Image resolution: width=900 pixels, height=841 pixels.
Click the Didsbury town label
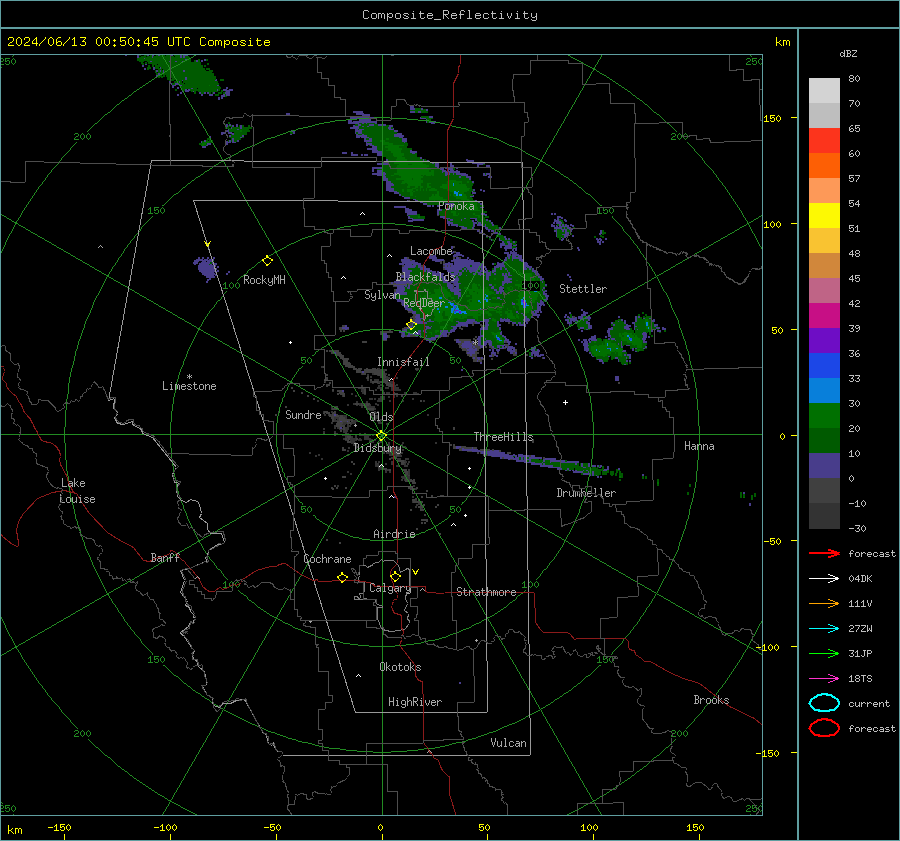[x=377, y=448]
